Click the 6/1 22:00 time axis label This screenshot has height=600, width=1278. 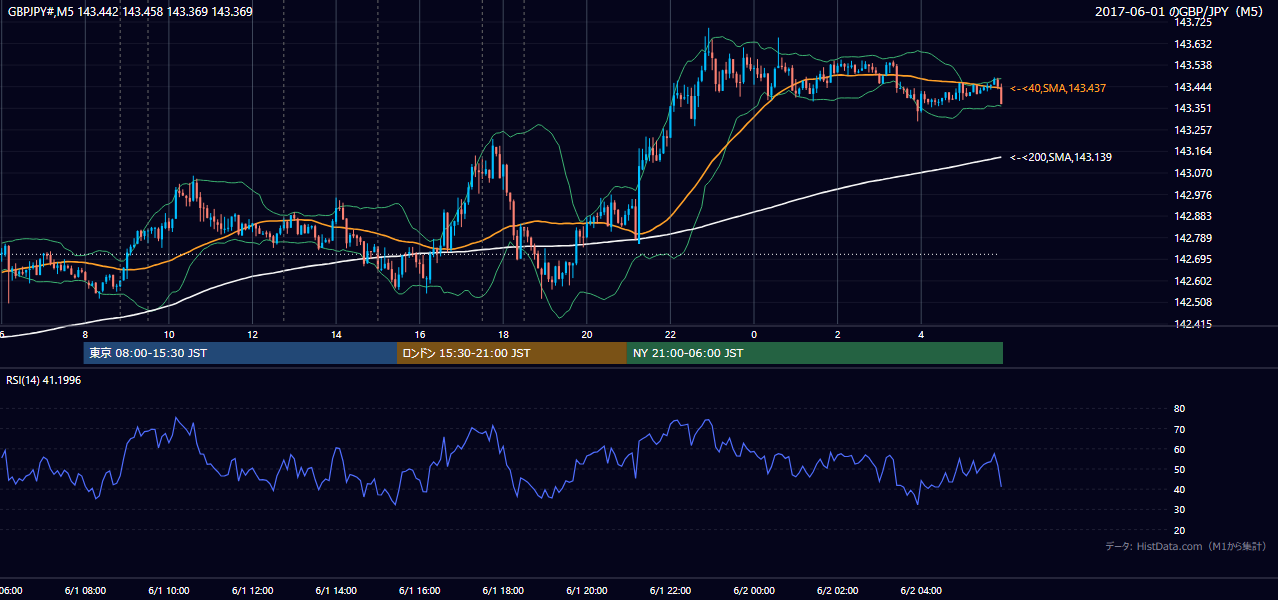point(670,590)
